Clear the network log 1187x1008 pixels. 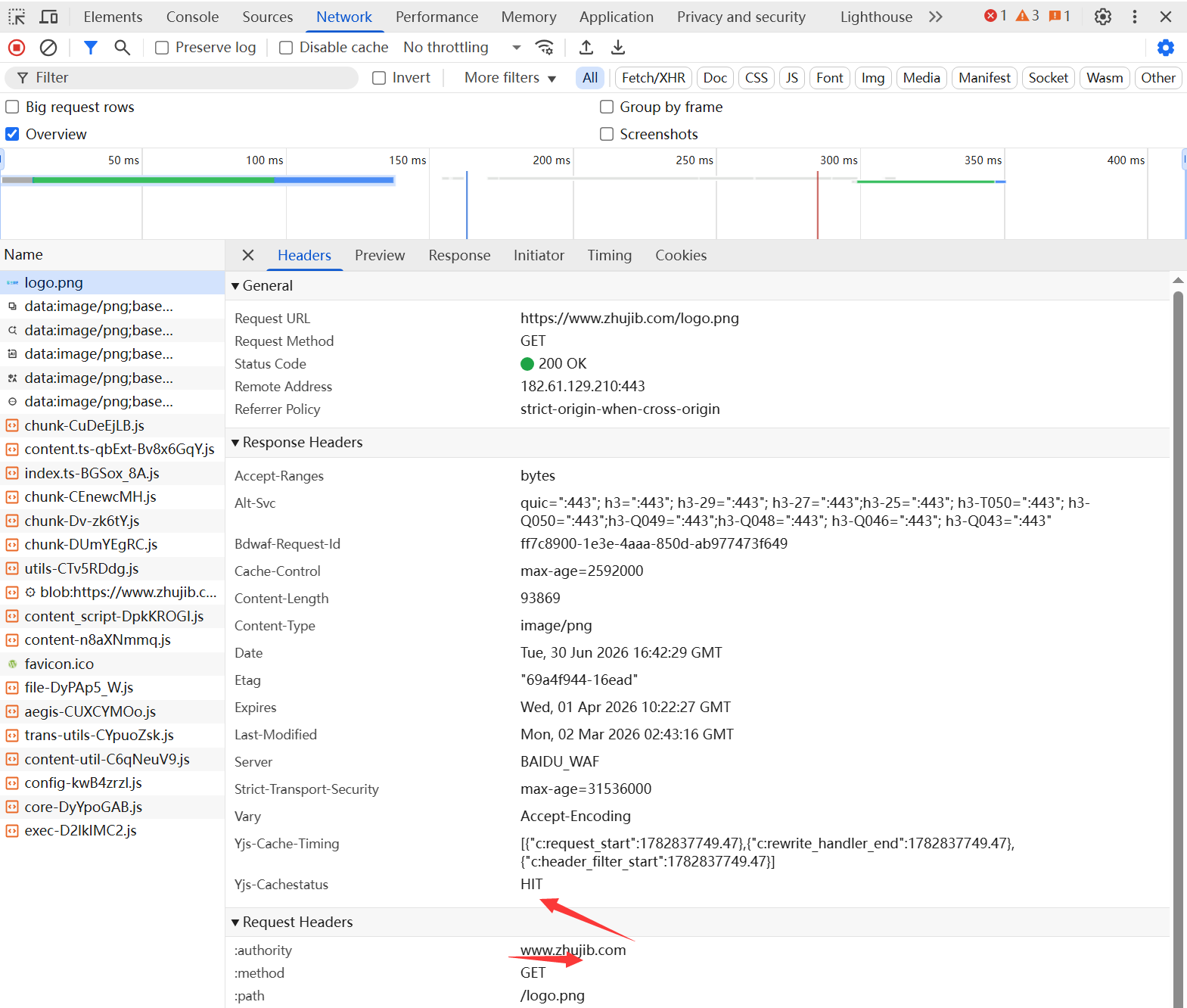[48, 48]
